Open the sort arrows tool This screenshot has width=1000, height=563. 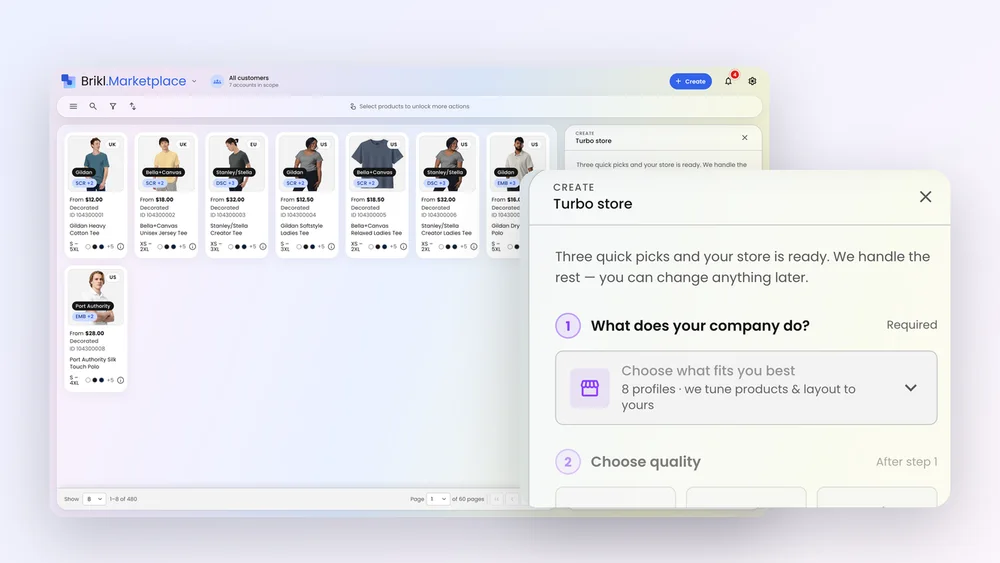click(133, 106)
